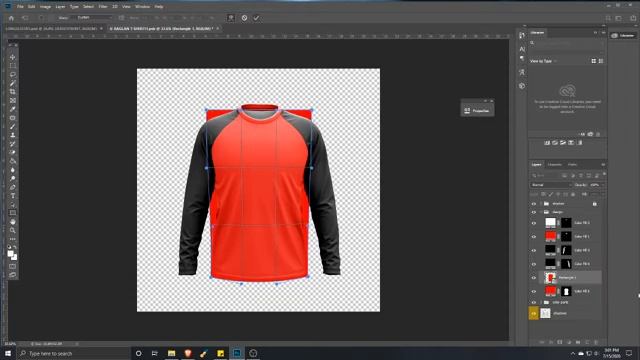The height and width of the screenshot is (360, 640).
Task: Open the File menu
Action: pos(20,7)
